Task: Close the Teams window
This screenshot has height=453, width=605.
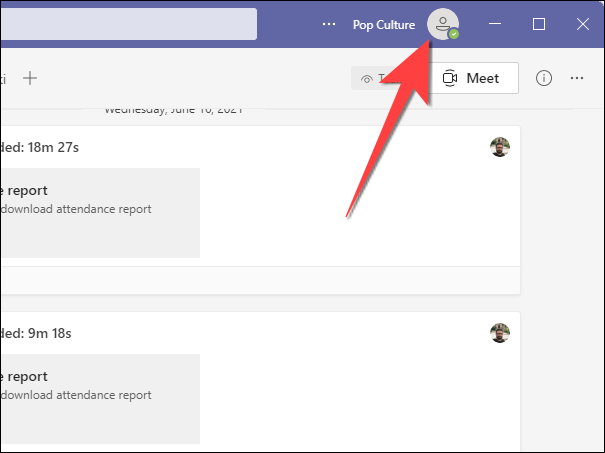Action: coord(582,24)
